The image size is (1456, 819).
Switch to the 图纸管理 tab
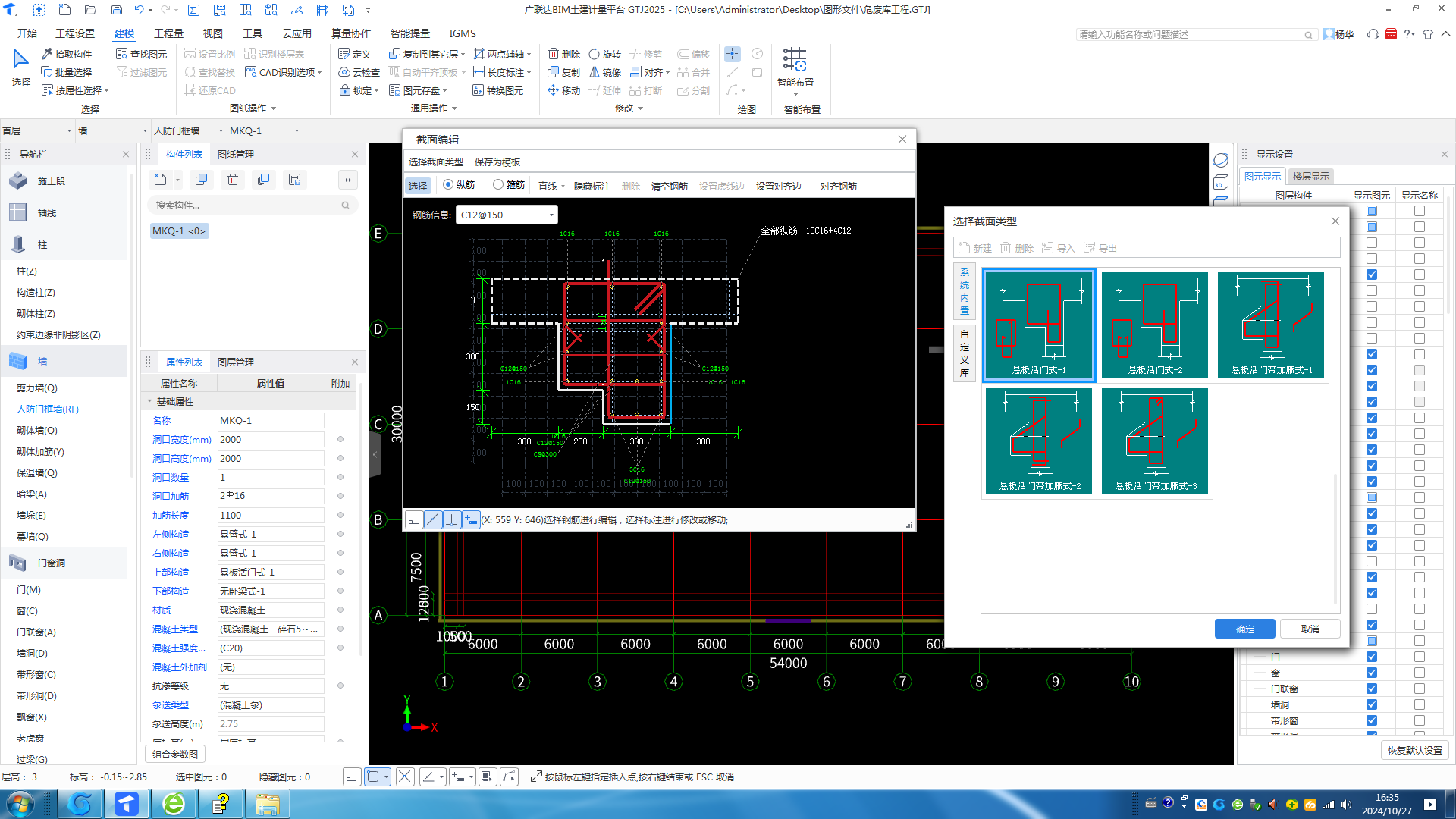coord(236,154)
